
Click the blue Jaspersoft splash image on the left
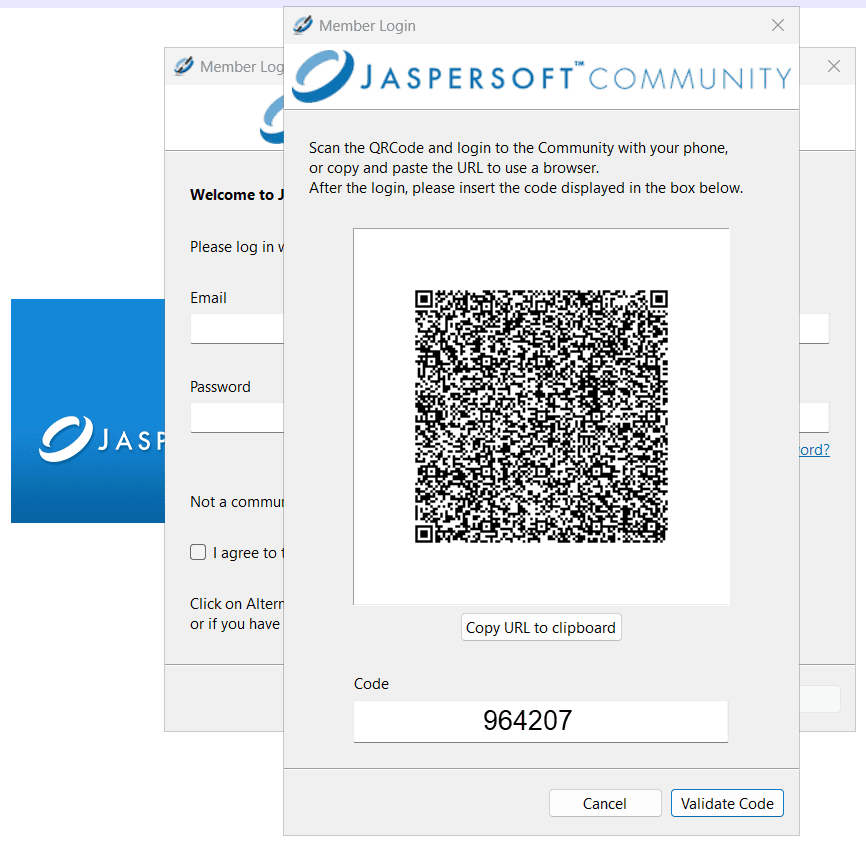pyautogui.click(x=87, y=410)
